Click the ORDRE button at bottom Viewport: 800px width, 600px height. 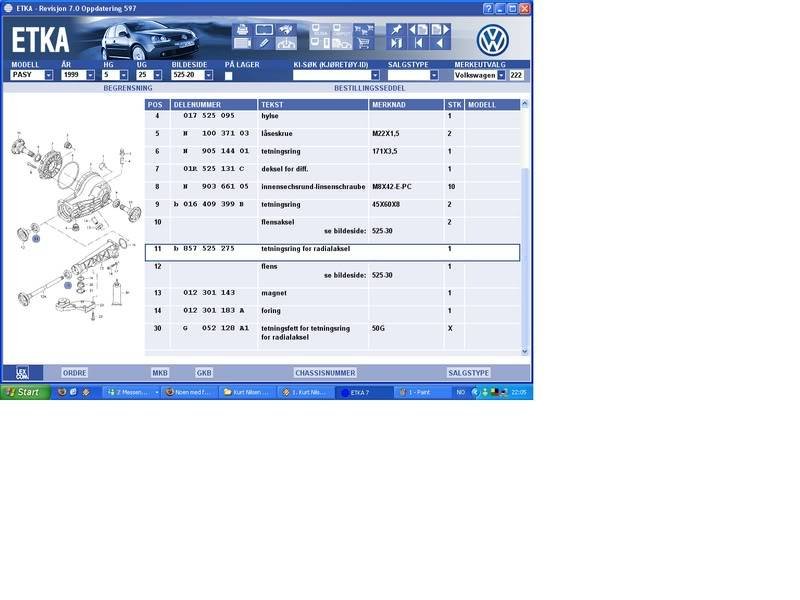75,372
